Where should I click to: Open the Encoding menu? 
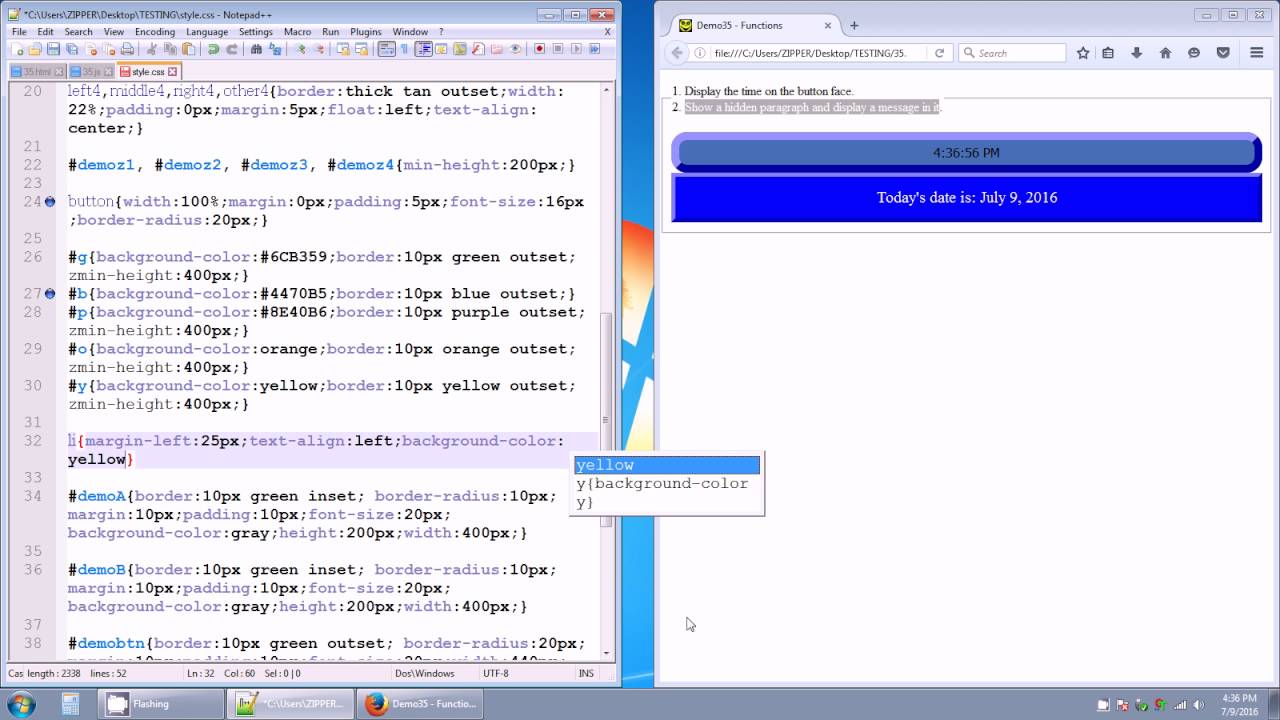point(155,32)
